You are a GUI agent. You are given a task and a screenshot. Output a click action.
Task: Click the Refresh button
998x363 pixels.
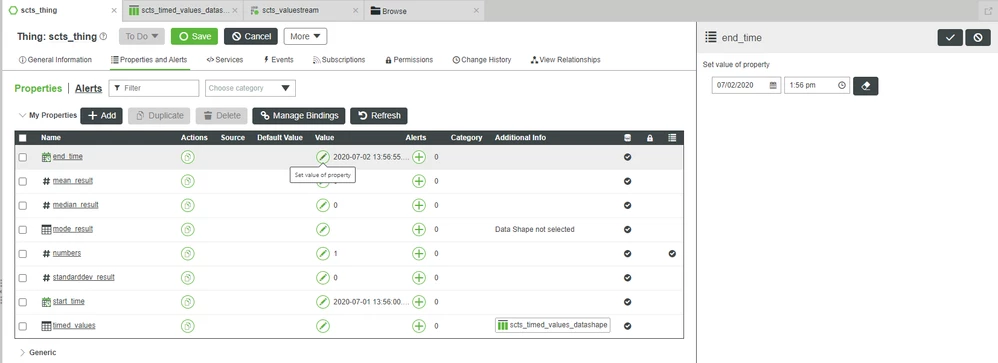[x=379, y=115]
